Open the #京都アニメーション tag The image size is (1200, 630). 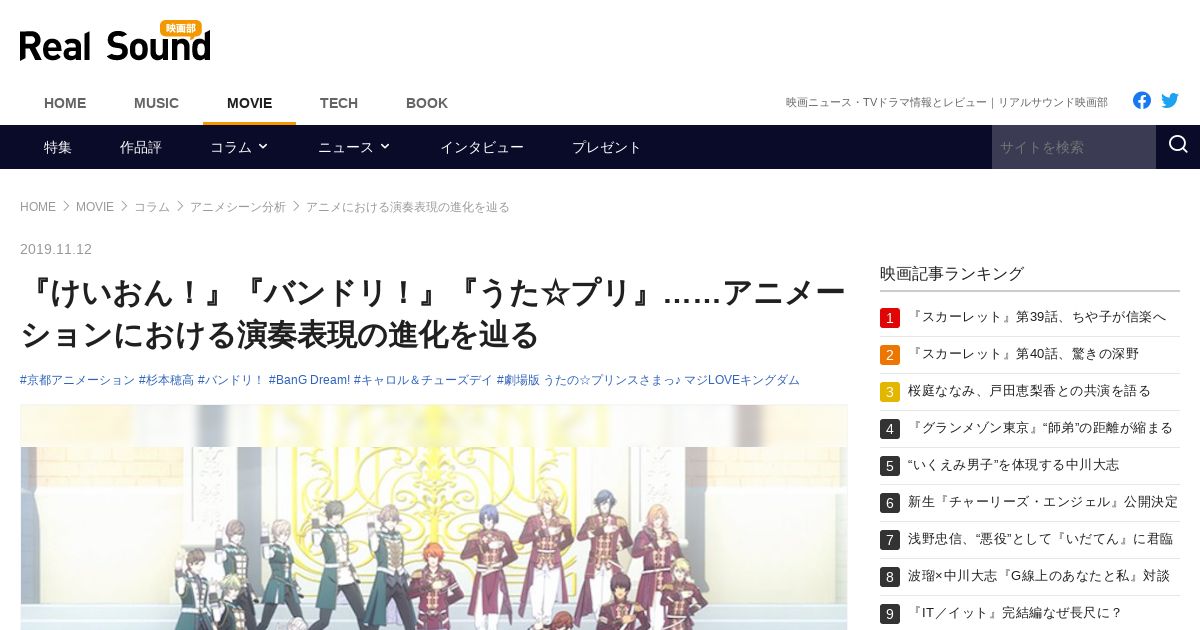click(77, 380)
